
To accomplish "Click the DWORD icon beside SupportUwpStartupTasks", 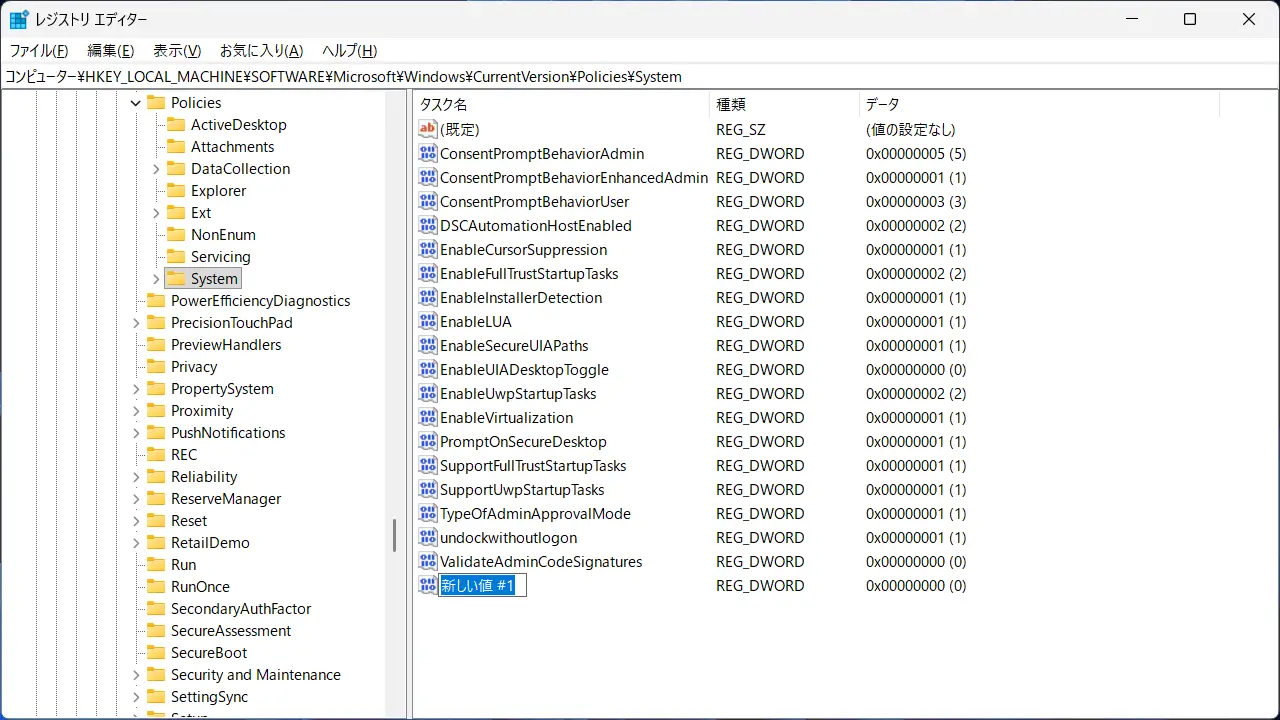I will [428, 489].
